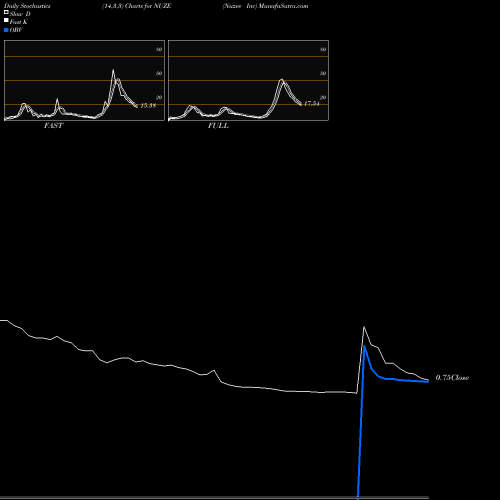The width and height of the screenshot is (500, 500).
Task: Click the 17.54 value in FULL chart
Action: [312, 104]
